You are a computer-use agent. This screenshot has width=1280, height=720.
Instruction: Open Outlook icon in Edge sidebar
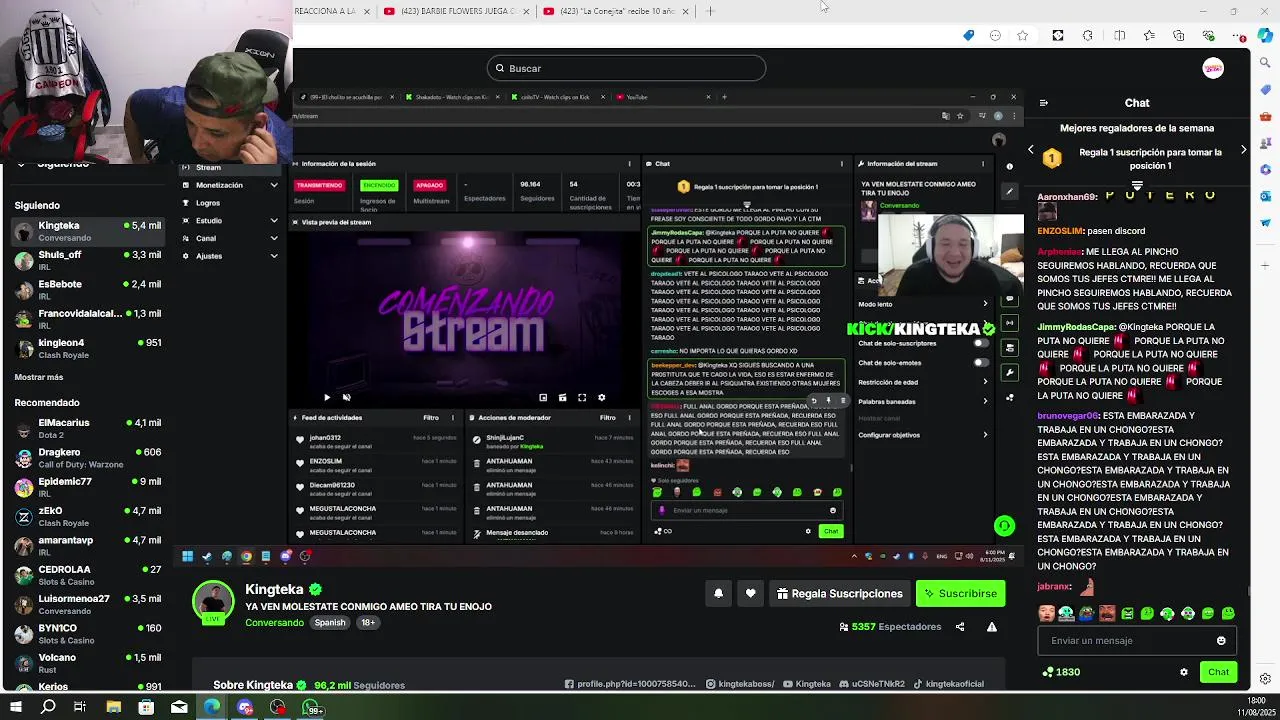[1266, 196]
